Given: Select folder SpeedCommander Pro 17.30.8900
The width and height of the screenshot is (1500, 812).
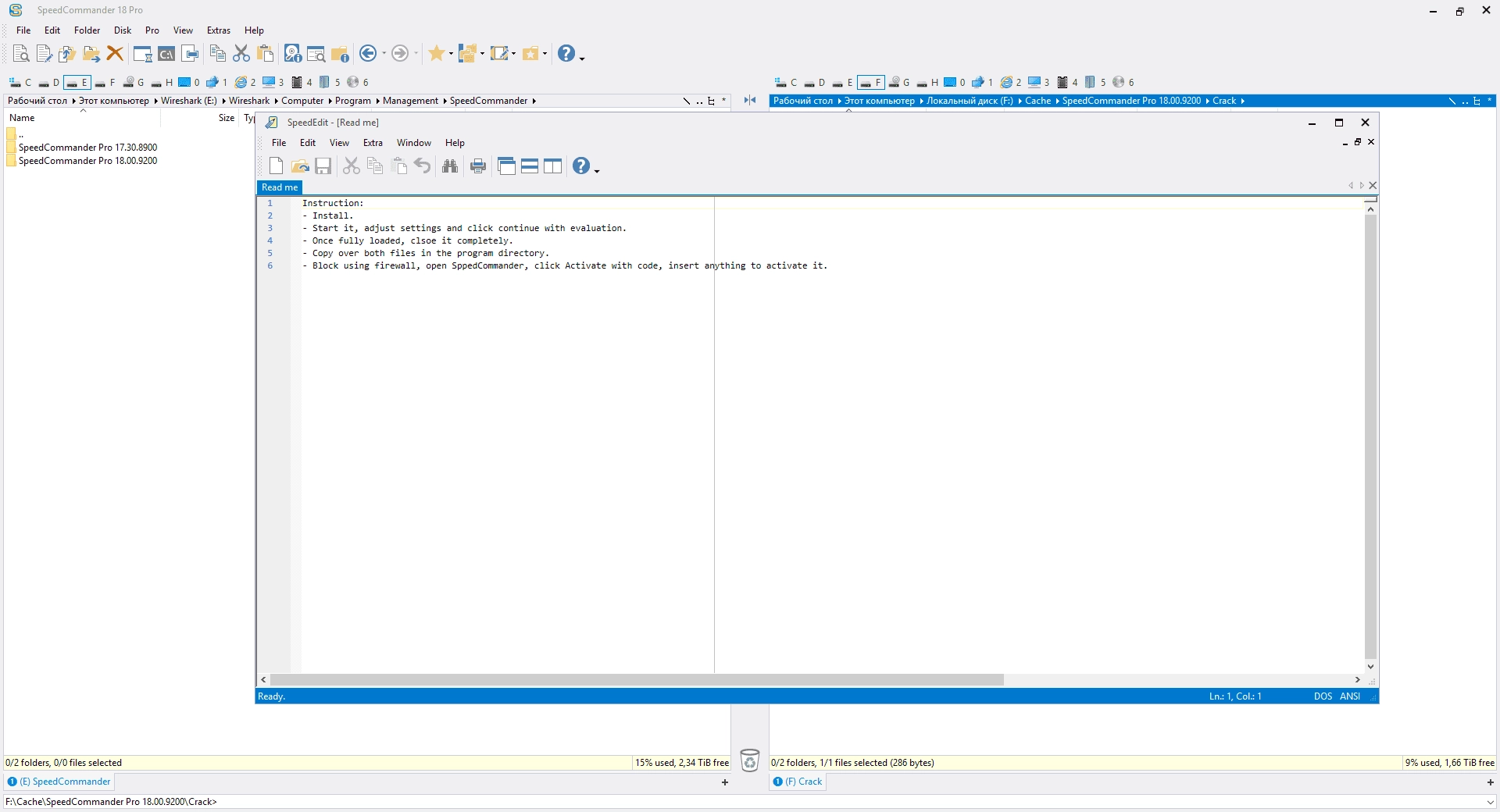Looking at the screenshot, I should point(87,148).
